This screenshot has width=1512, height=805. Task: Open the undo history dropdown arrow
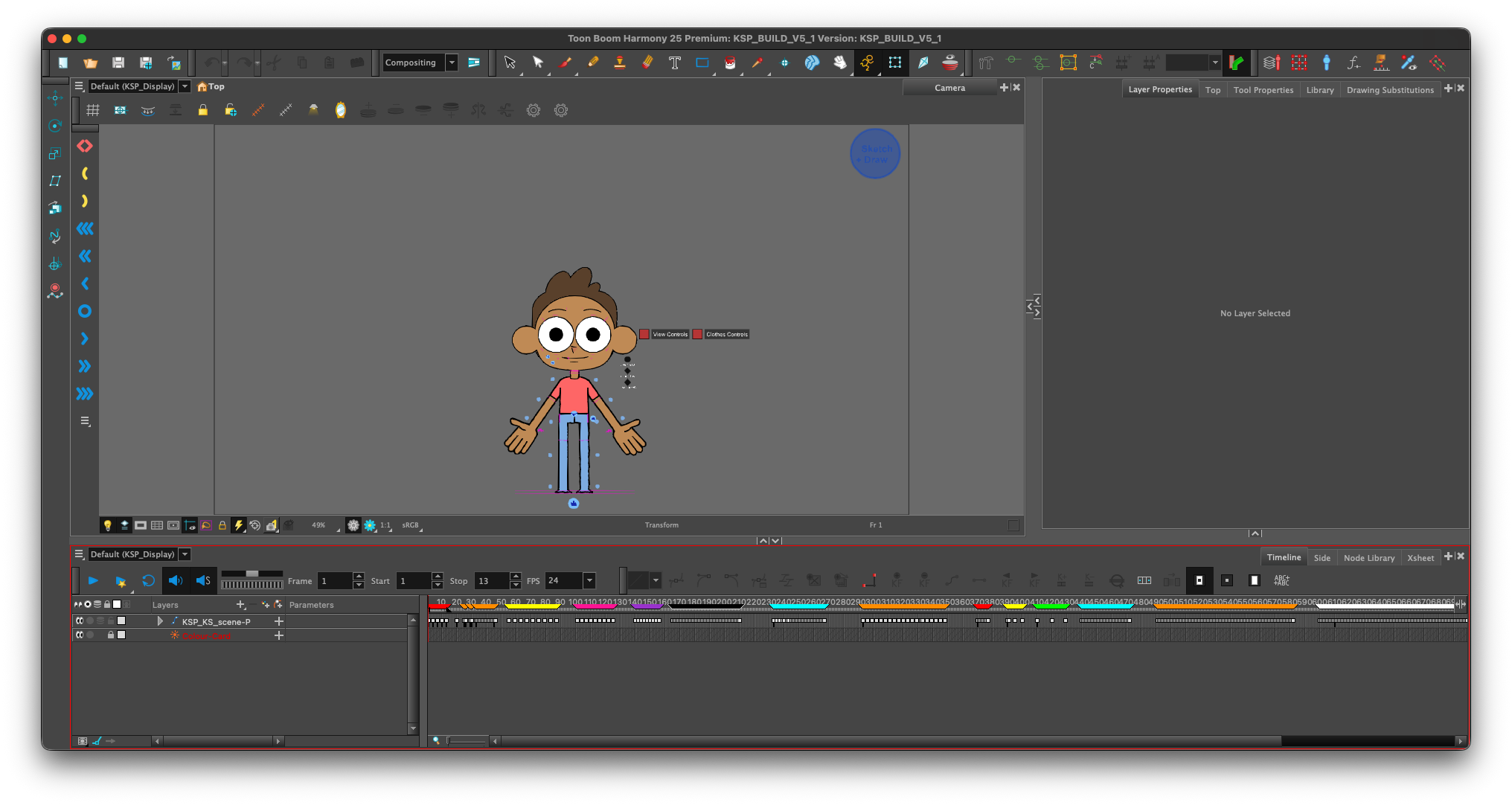224,62
